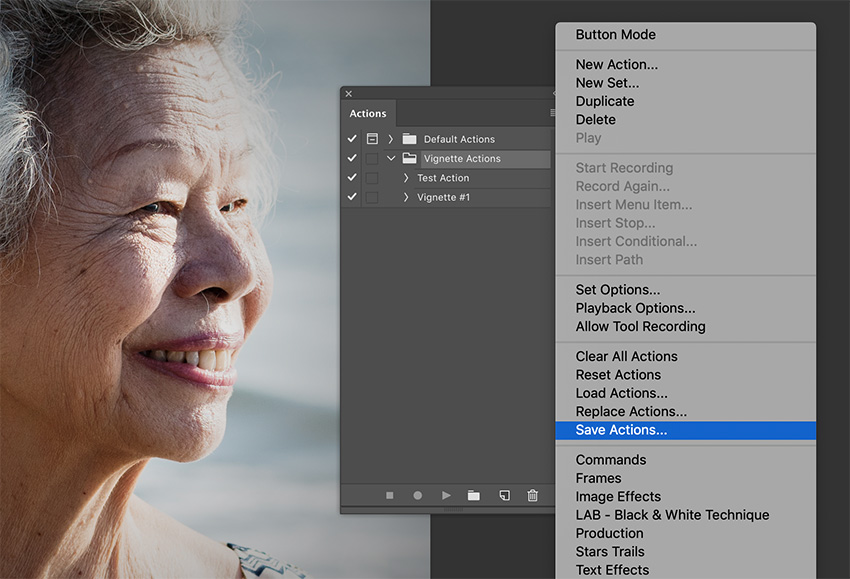Create new action with page icon
The image size is (850, 579).
coord(504,496)
